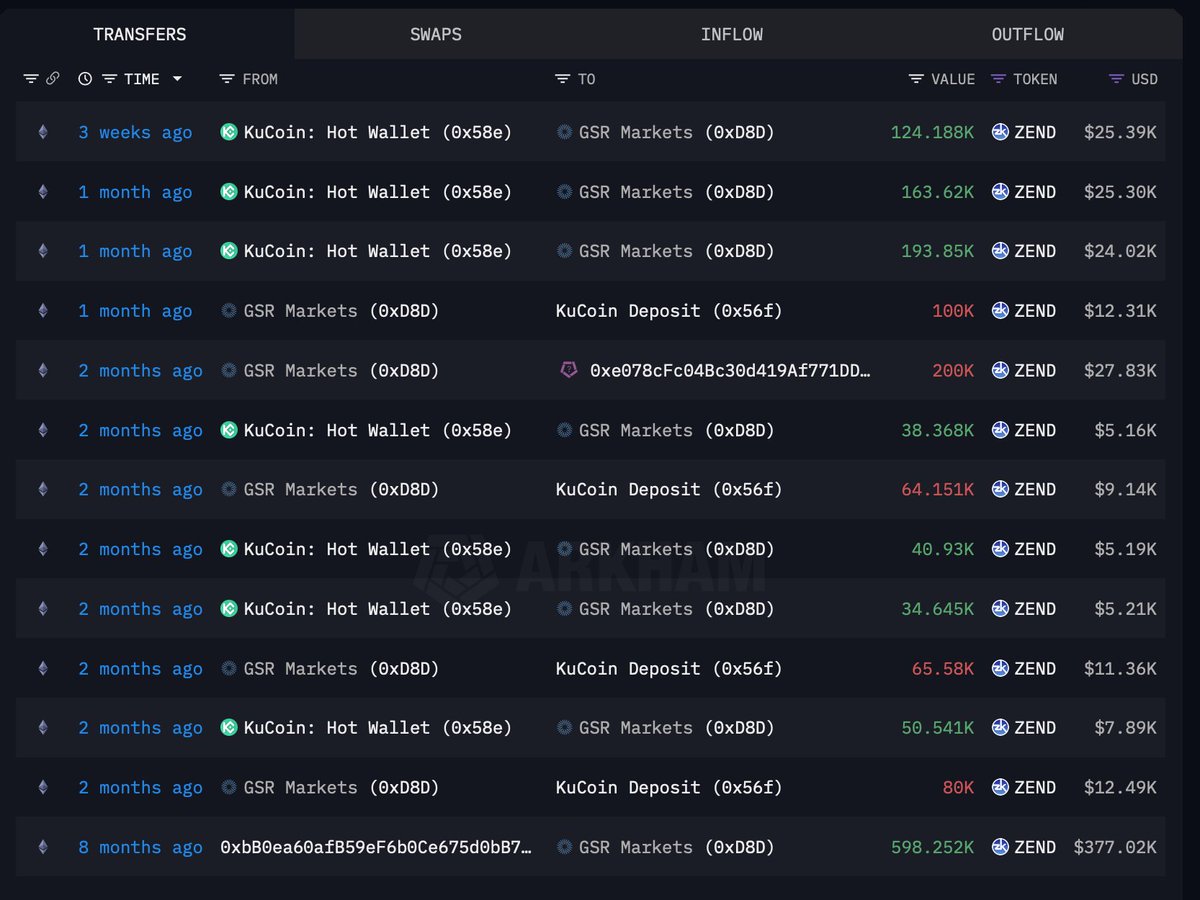Click the purple shield icon beside the 0xe078cFc04 address

568,371
